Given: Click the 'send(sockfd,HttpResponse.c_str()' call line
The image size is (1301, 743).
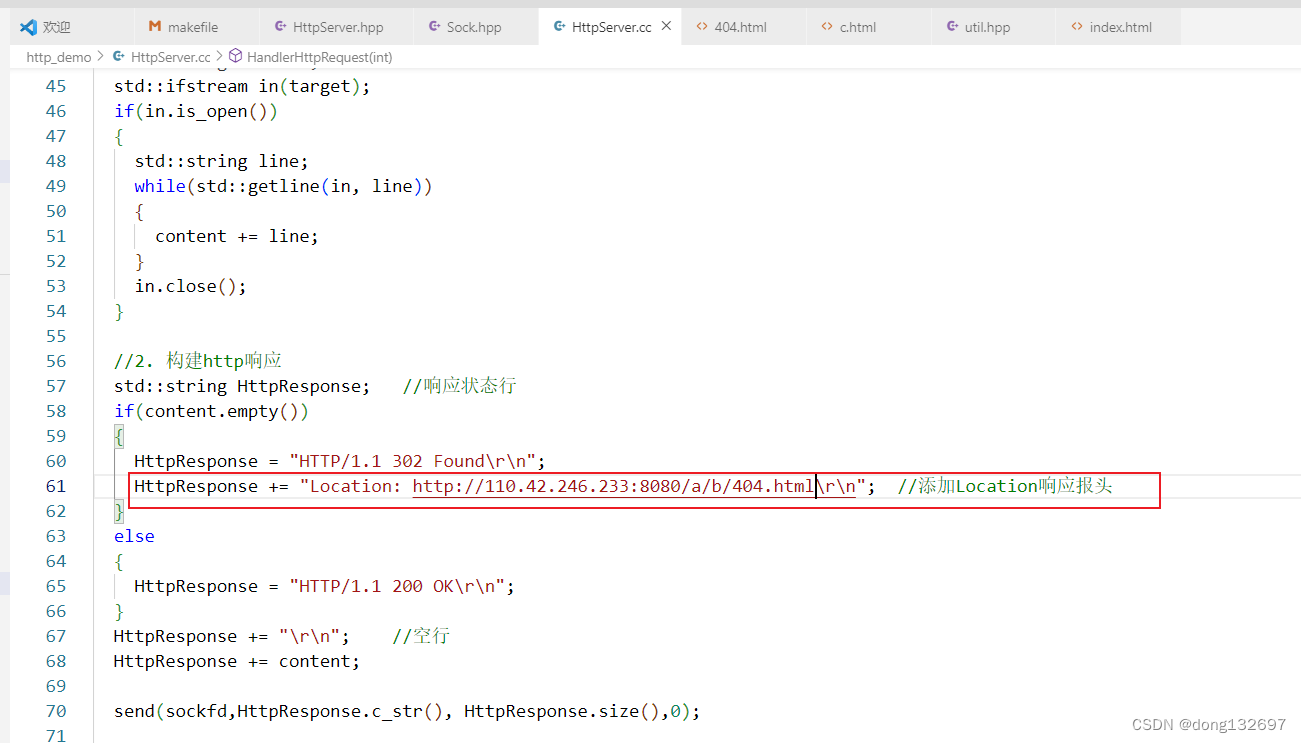Looking at the screenshot, I should [407, 711].
